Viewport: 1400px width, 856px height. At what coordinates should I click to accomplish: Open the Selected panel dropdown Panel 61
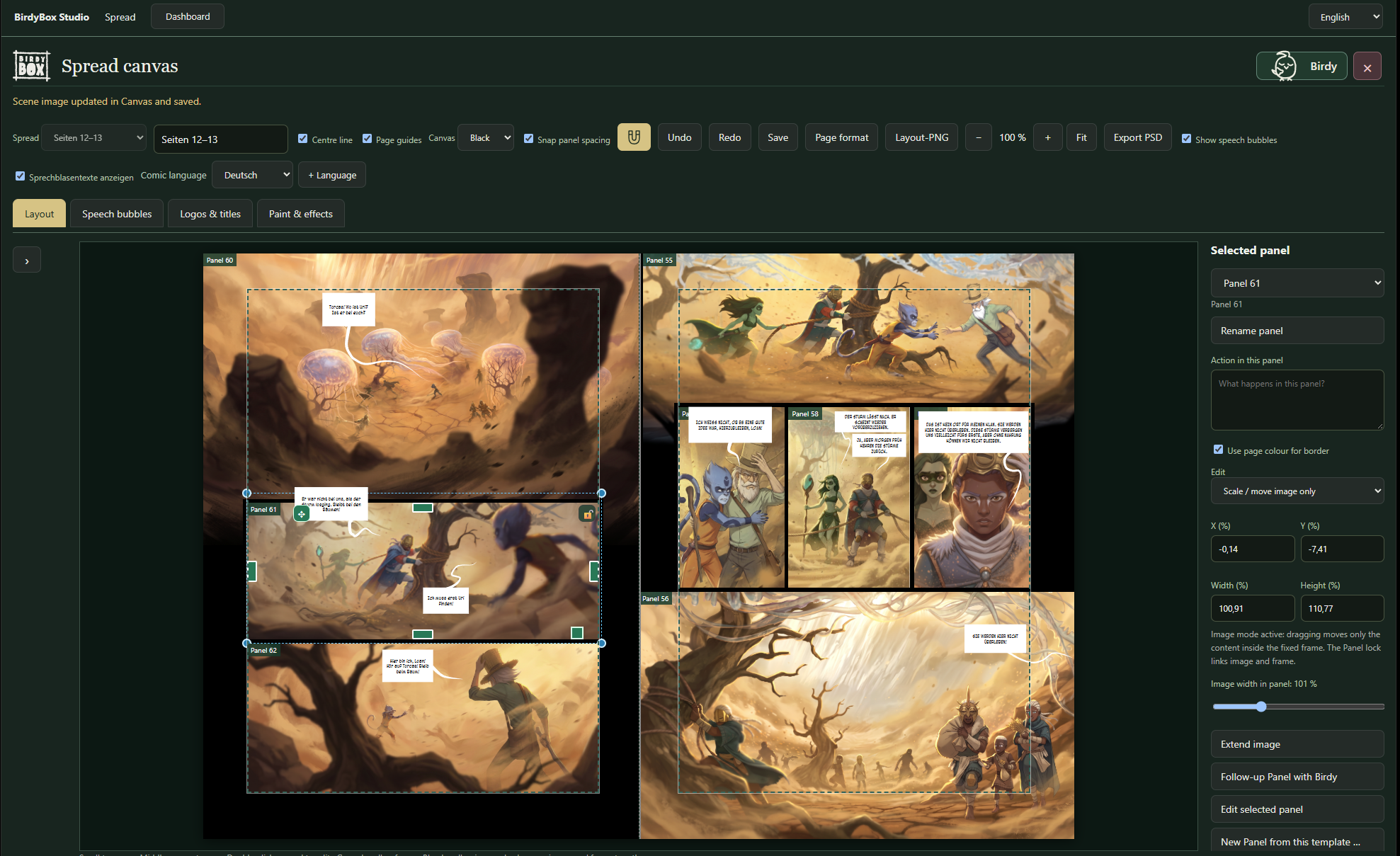point(1297,283)
